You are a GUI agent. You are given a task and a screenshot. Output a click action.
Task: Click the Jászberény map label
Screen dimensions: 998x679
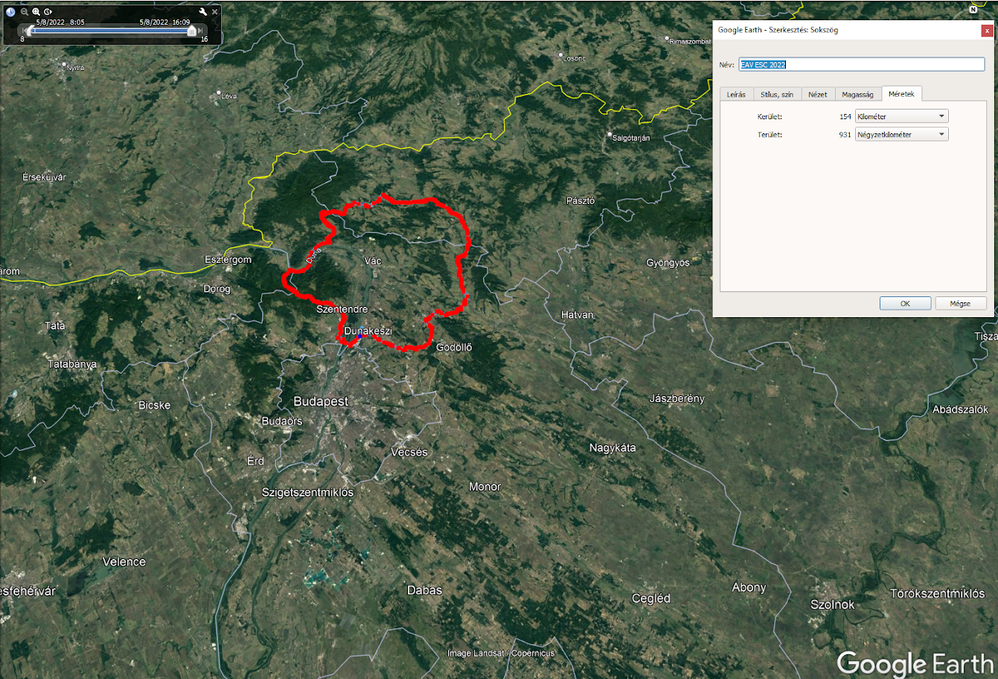pos(677,399)
